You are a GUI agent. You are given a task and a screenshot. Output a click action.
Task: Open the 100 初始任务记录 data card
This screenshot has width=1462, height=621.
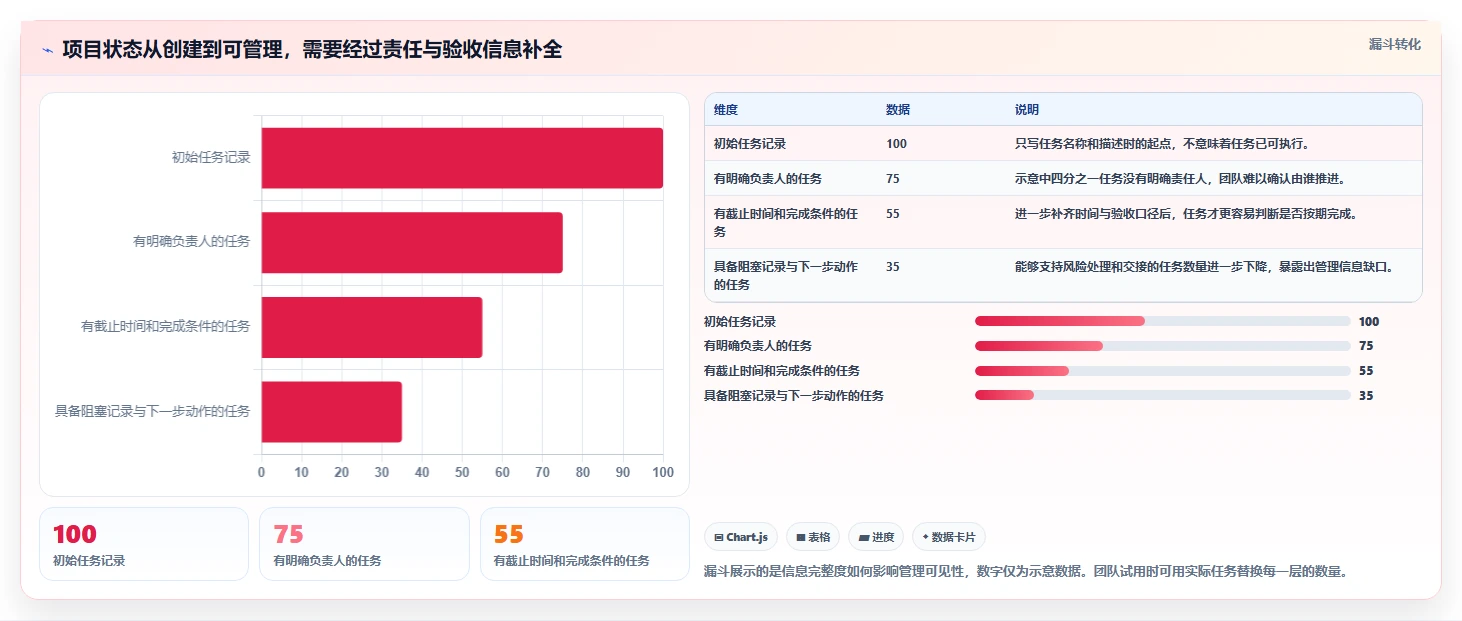point(144,544)
